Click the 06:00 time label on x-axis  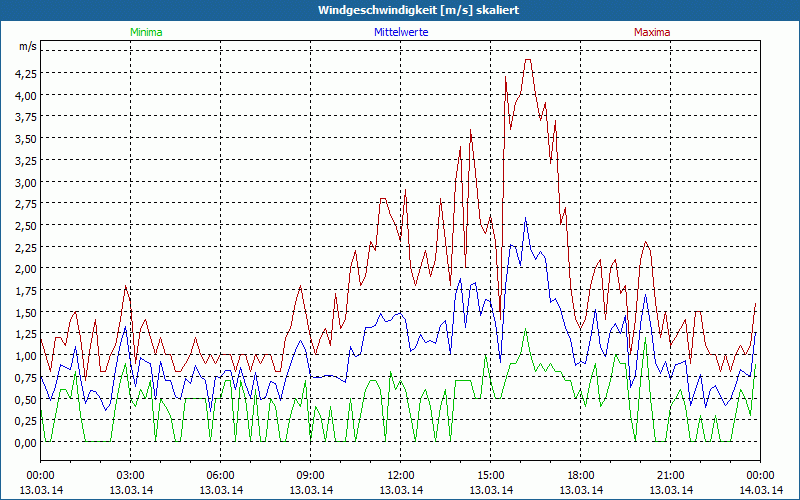click(x=220, y=476)
